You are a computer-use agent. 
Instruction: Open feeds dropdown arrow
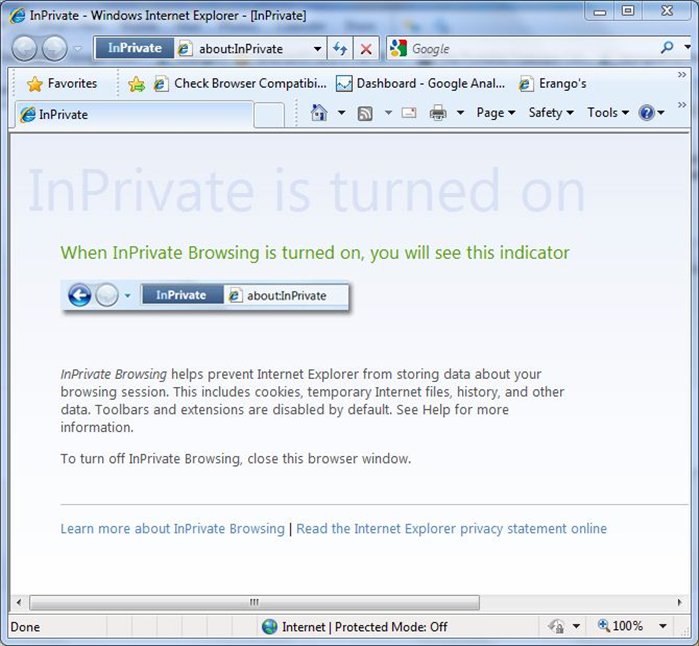coord(388,113)
